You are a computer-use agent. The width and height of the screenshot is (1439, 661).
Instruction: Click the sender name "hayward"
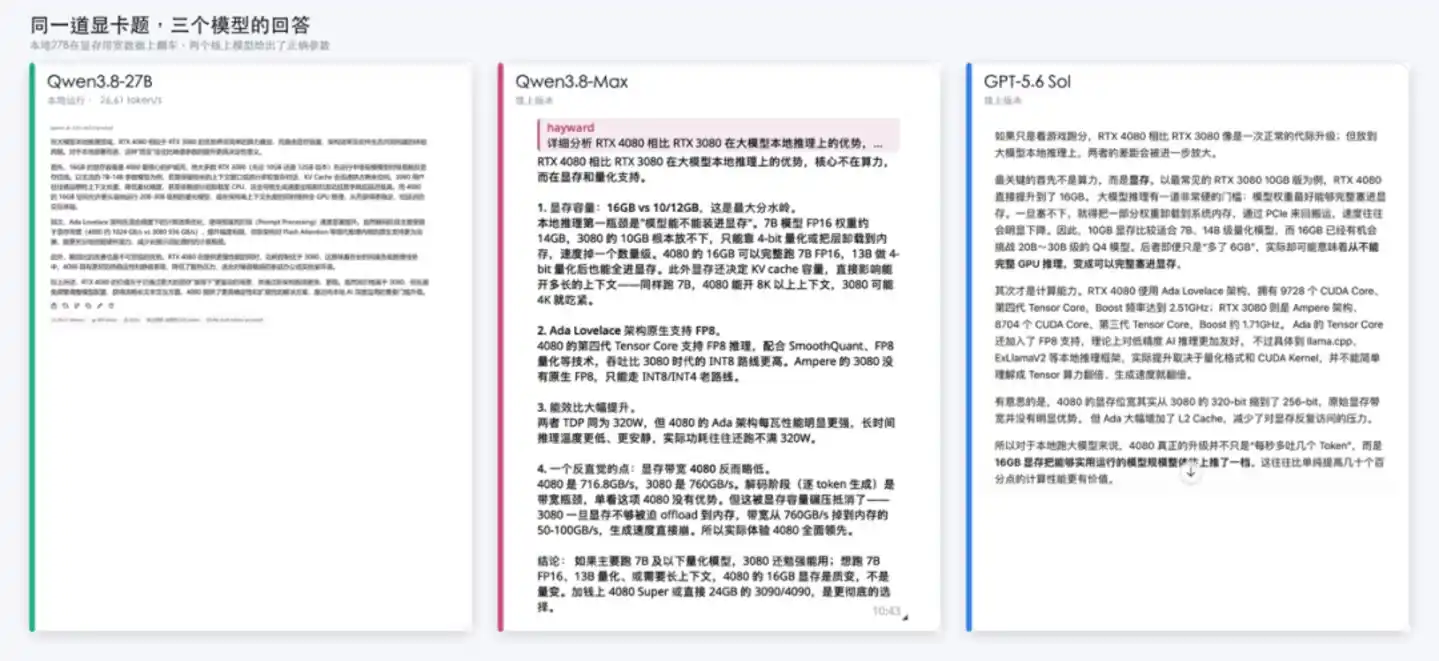coord(570,127)
